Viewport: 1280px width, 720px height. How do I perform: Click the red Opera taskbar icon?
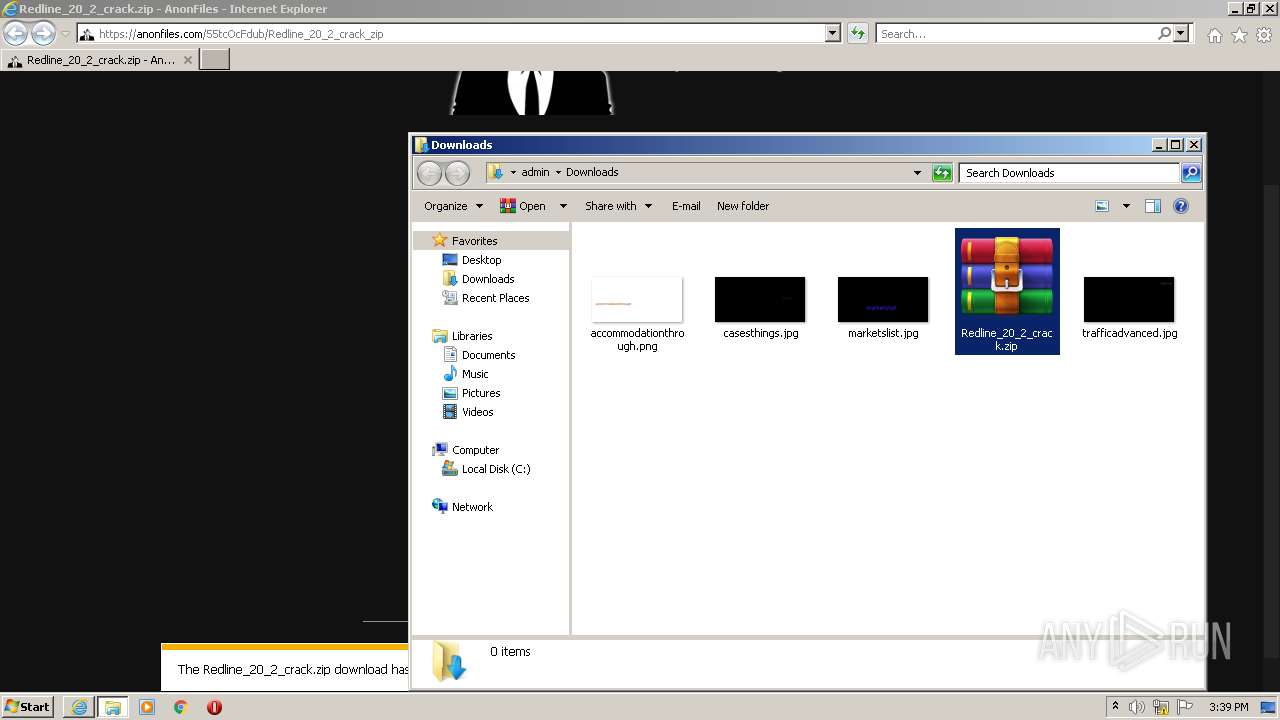coord(214,707)
